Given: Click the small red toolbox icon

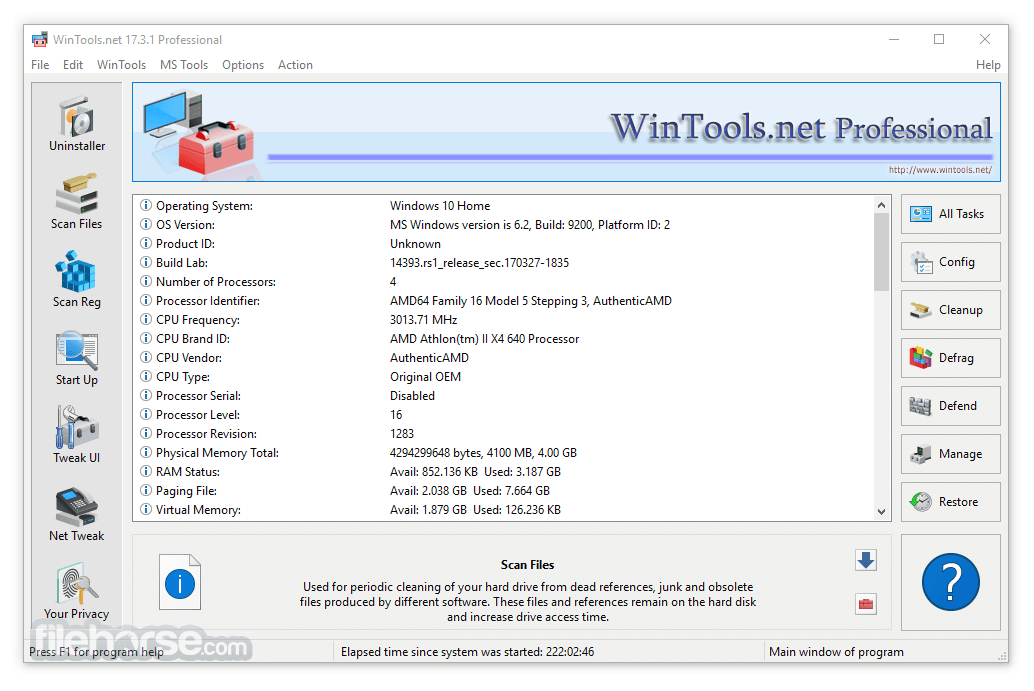Looking at the screenshot, I should tap(866, 604).
